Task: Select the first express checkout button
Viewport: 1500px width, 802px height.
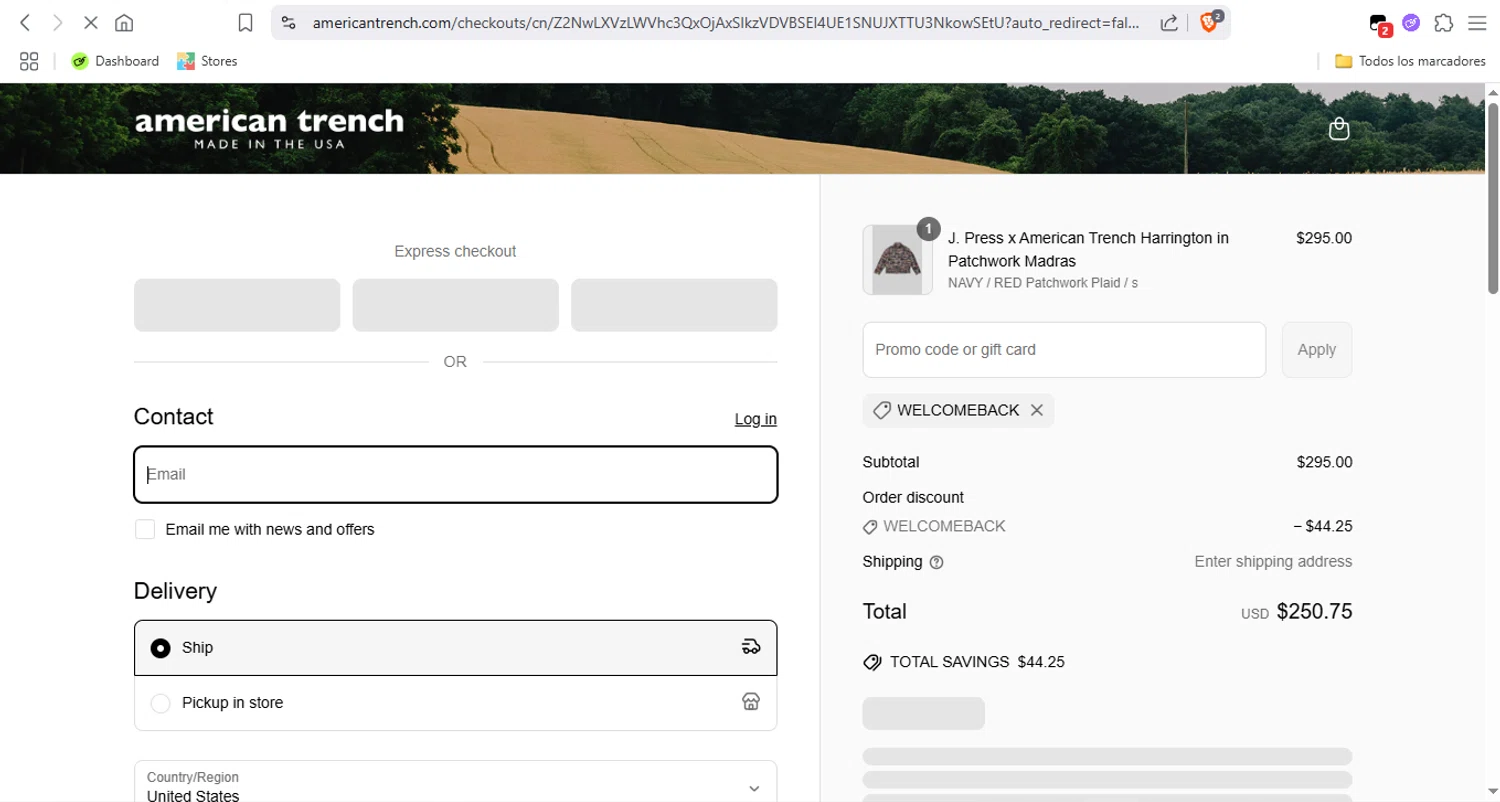Action: (237, 305)
